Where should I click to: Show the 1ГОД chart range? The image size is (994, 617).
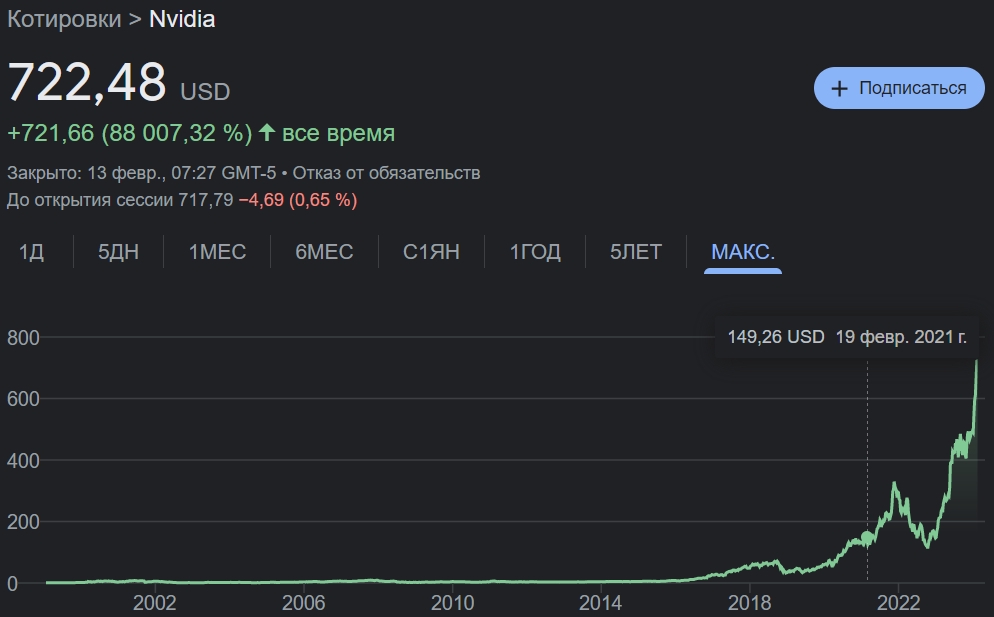tap(535, 252)
